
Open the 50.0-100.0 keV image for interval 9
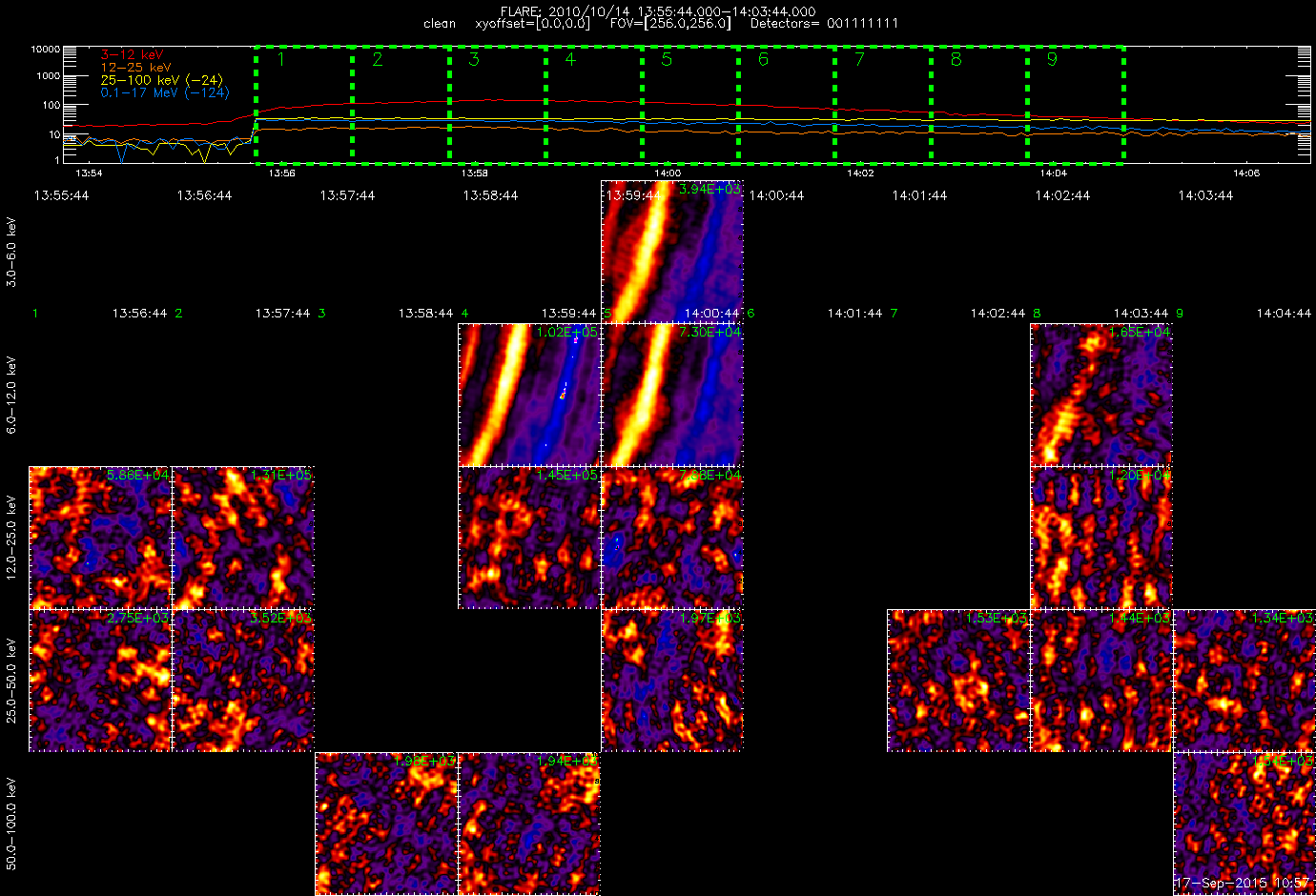1244,824
